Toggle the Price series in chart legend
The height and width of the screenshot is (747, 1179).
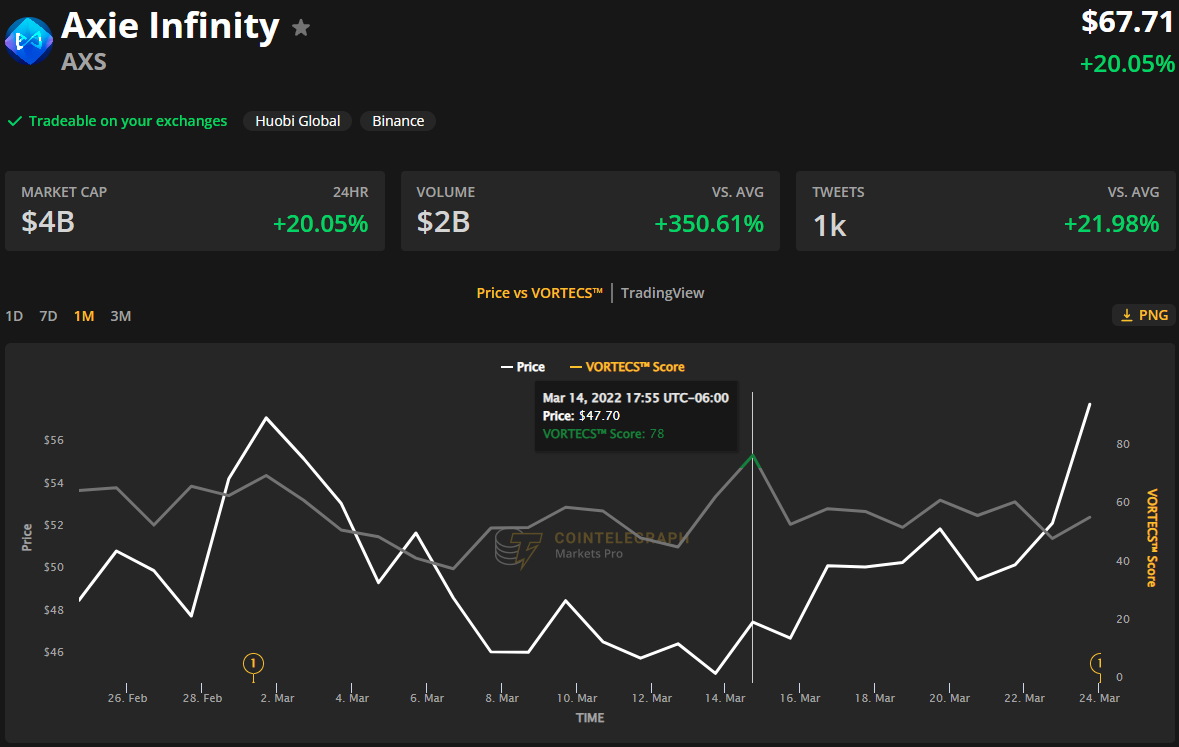click(x=523, y=367)
